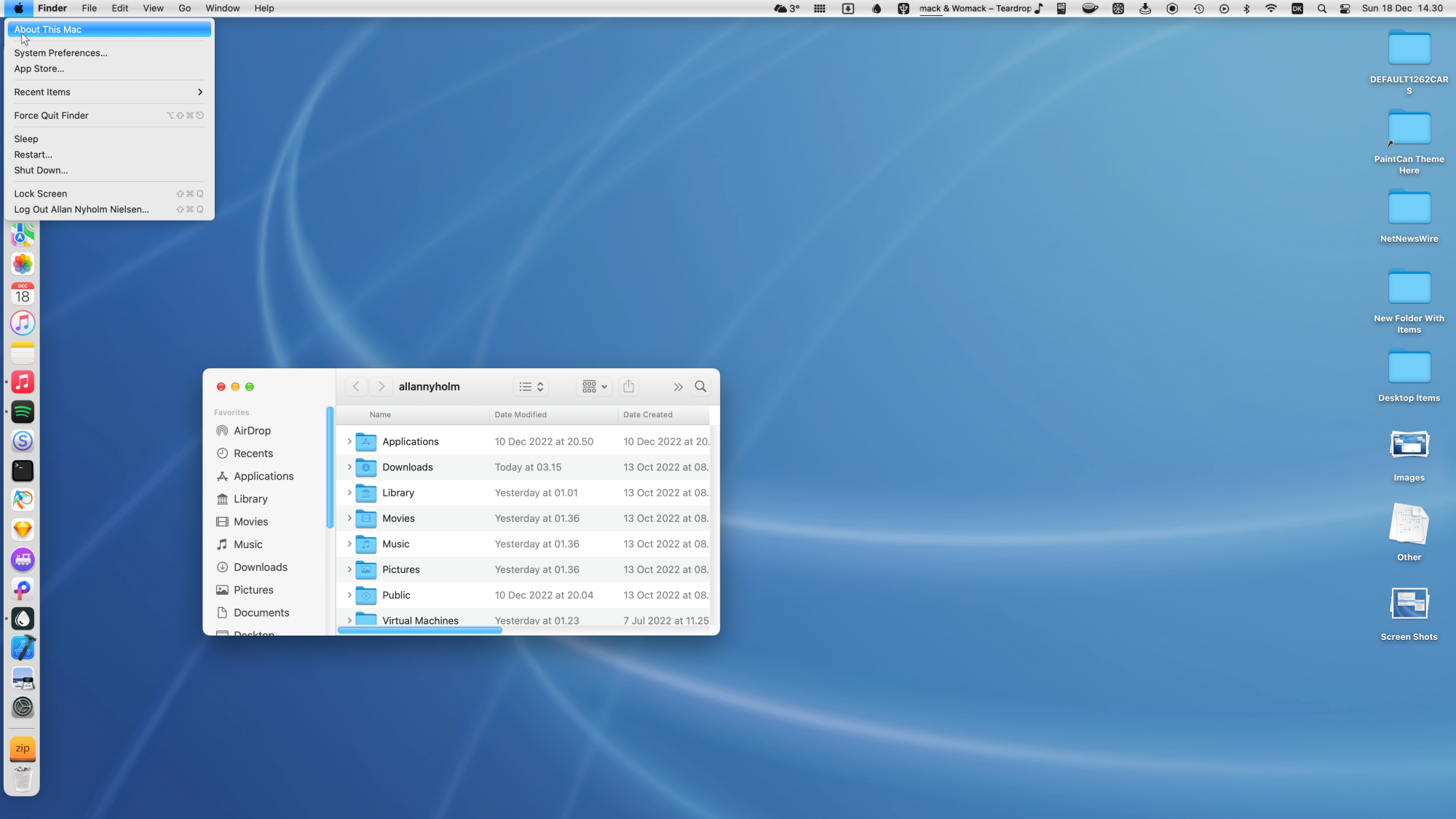
Task: Click the horizontal scrollbar in Finder
Action: (420, 630)
